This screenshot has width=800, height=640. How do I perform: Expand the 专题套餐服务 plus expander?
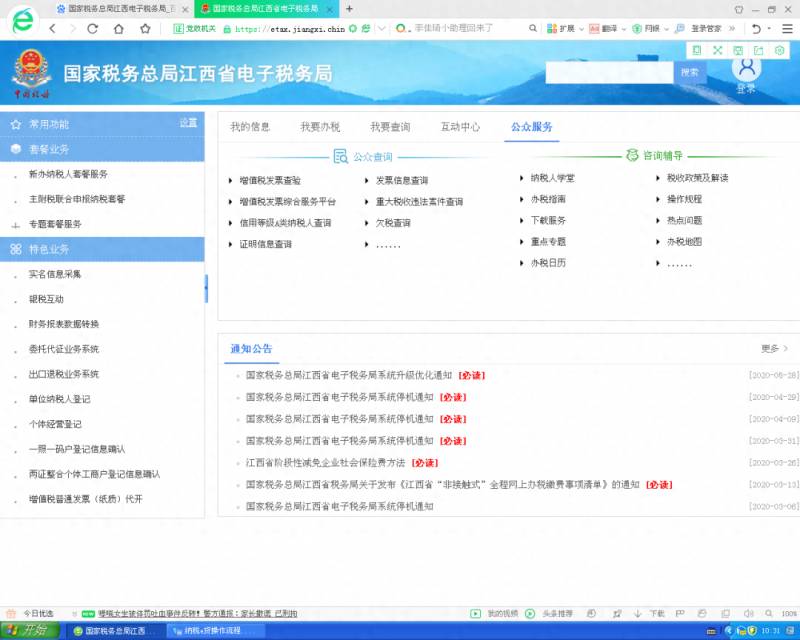[16, 225]
